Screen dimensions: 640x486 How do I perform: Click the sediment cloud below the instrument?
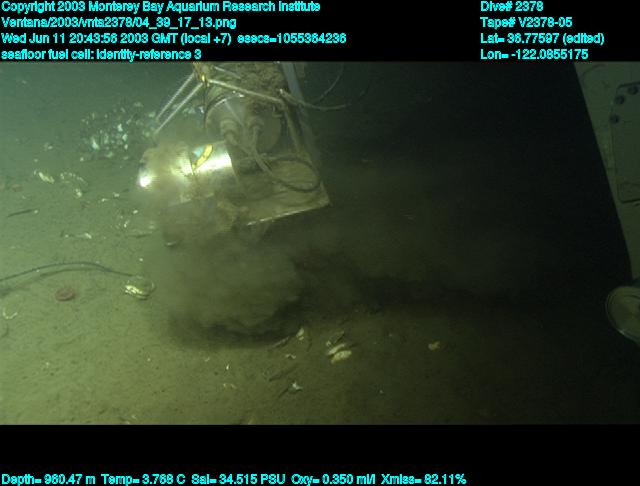point(235,286)
